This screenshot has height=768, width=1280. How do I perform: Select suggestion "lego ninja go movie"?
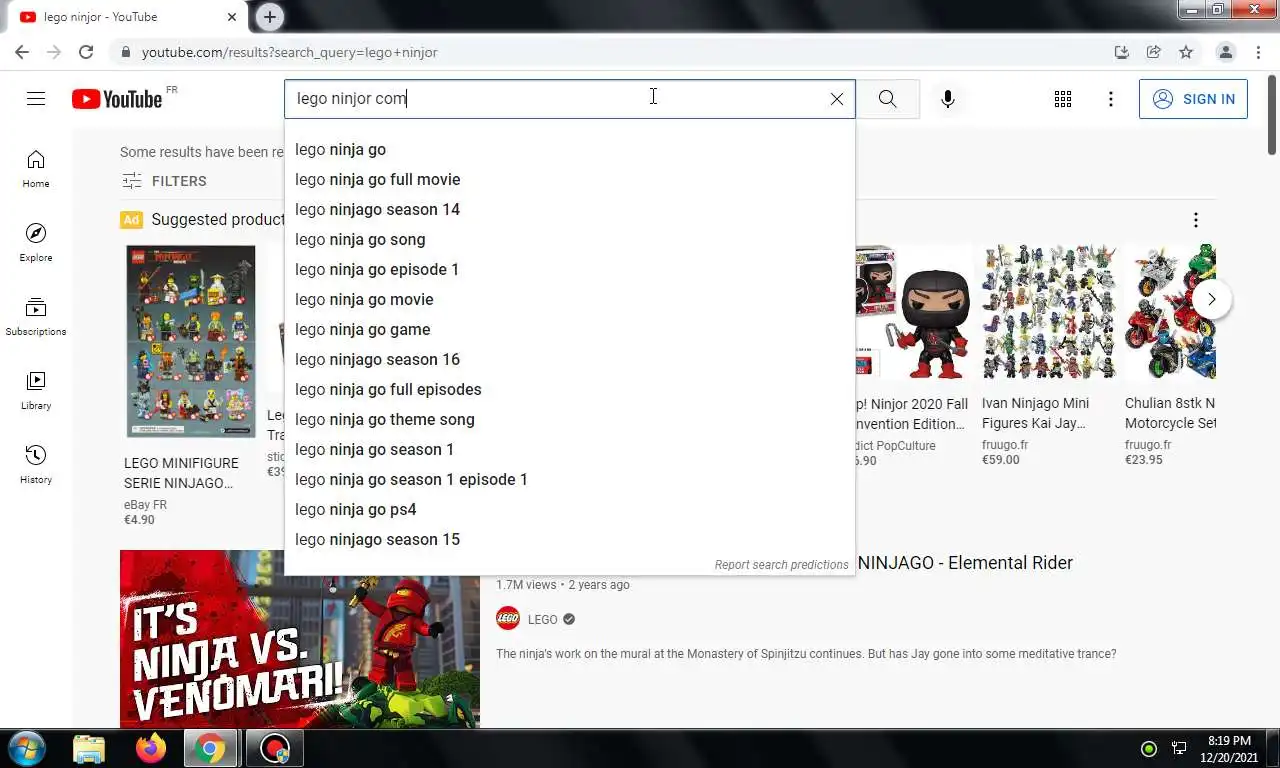click(569, 299)
